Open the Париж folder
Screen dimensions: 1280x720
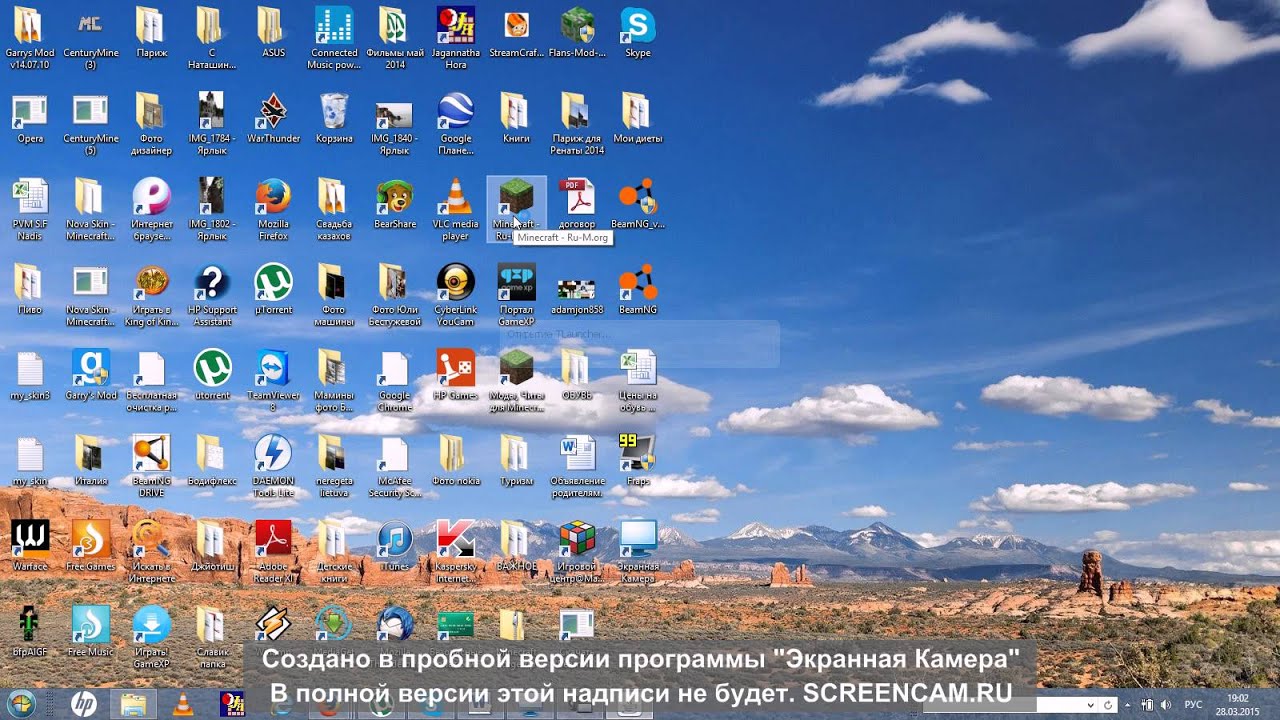pos(151,32)
